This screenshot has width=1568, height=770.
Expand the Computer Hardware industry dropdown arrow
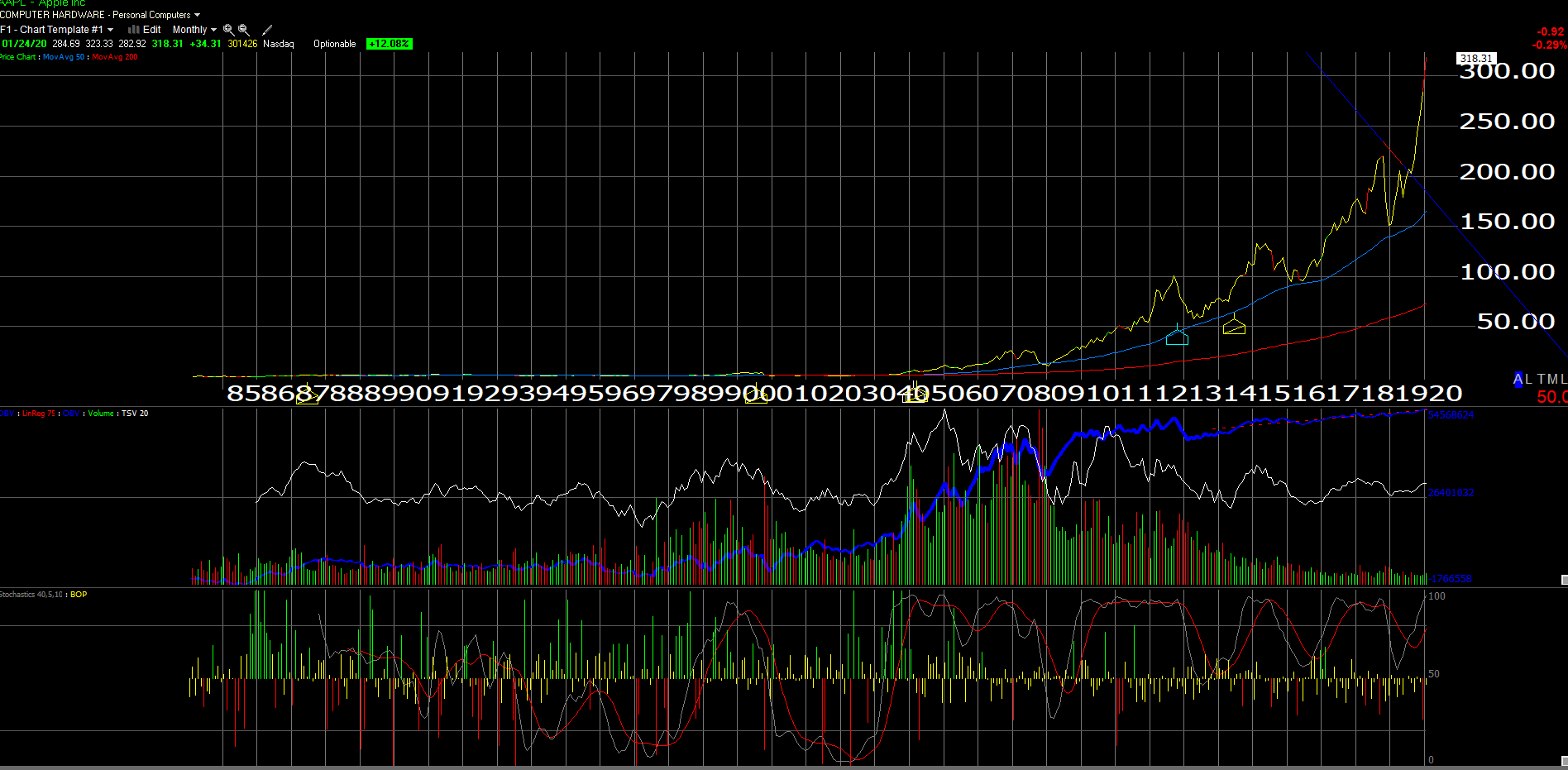pyautogui.click(x=197, y=15)
